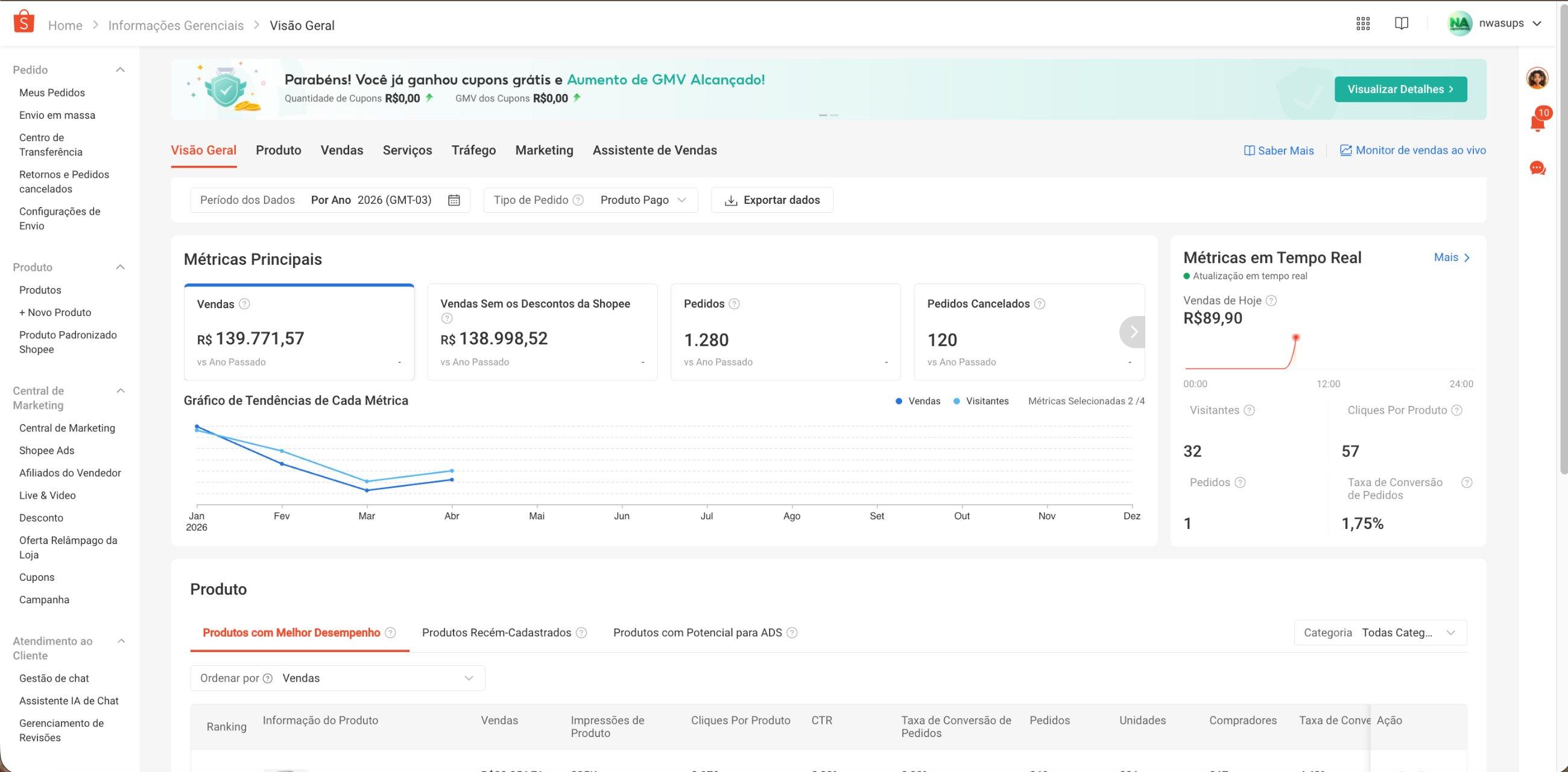Click help icon next to Vendas metric
The height and width of the screenshot is (772, 1568).
[244, 304]
